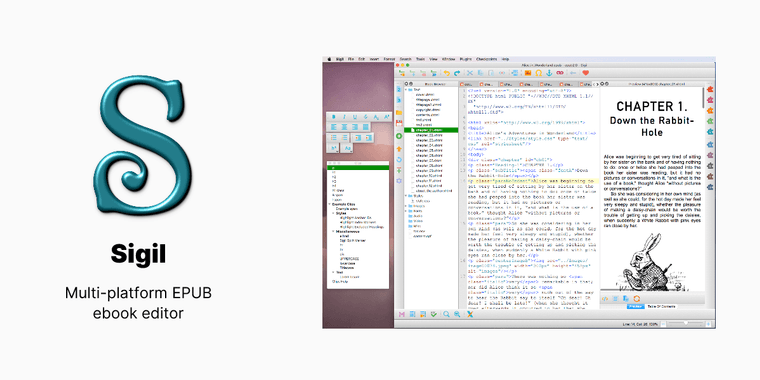The width and height of the screenshot is (760, 380).
Task: Click the crossed tools icon in bottom toolbar
Action: tap(470, 314)
